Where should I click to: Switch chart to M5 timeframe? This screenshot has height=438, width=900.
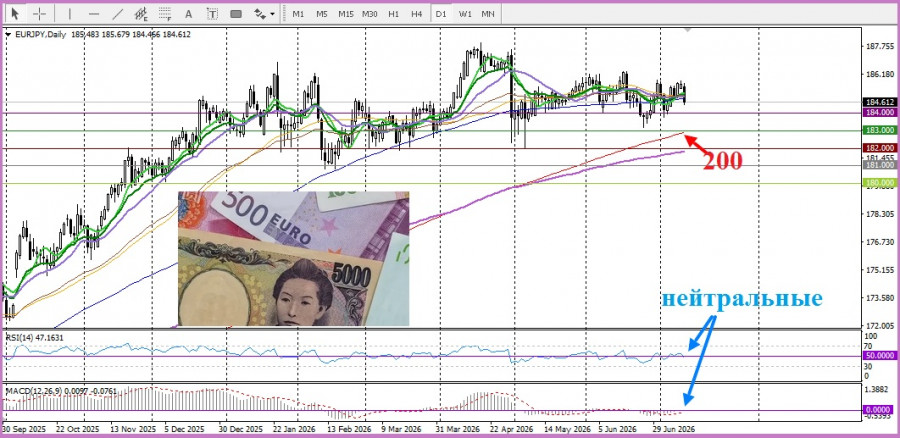[x=321, y=13]
